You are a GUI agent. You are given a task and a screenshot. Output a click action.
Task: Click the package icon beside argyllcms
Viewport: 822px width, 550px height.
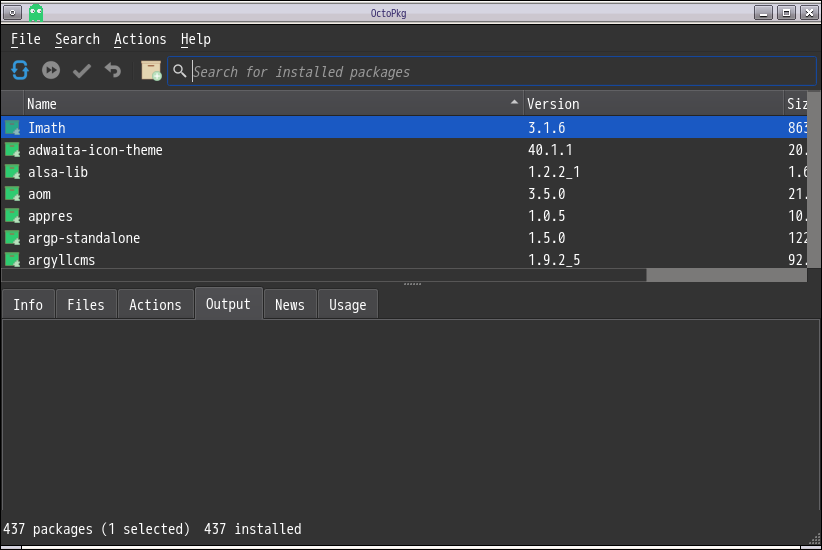(13, 260)
